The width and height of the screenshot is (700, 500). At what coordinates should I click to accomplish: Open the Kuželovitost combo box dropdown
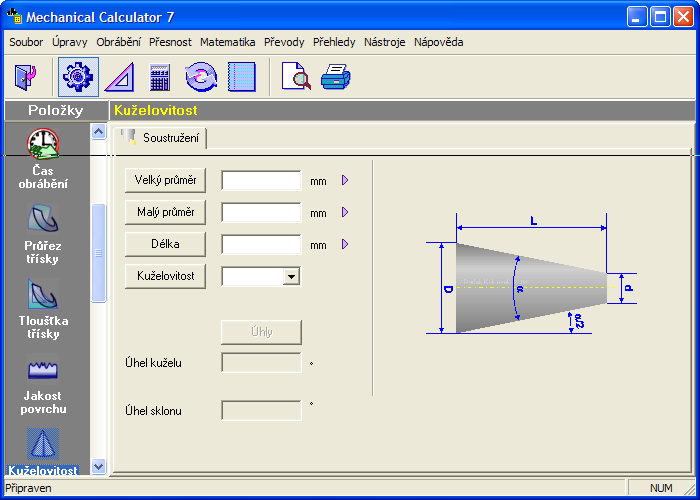[x=292, y=276]
